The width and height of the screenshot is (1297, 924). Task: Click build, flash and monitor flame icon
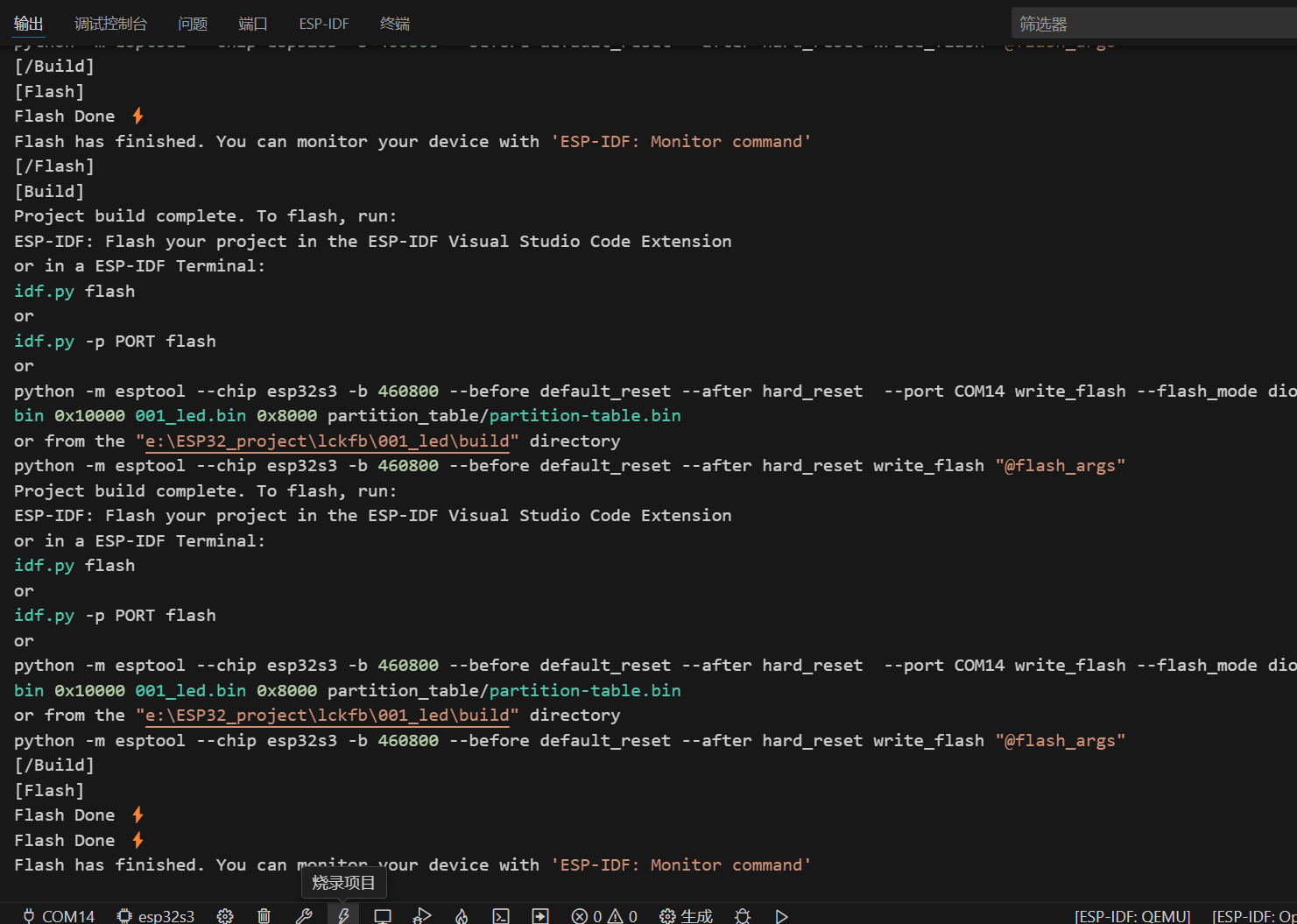462,915
